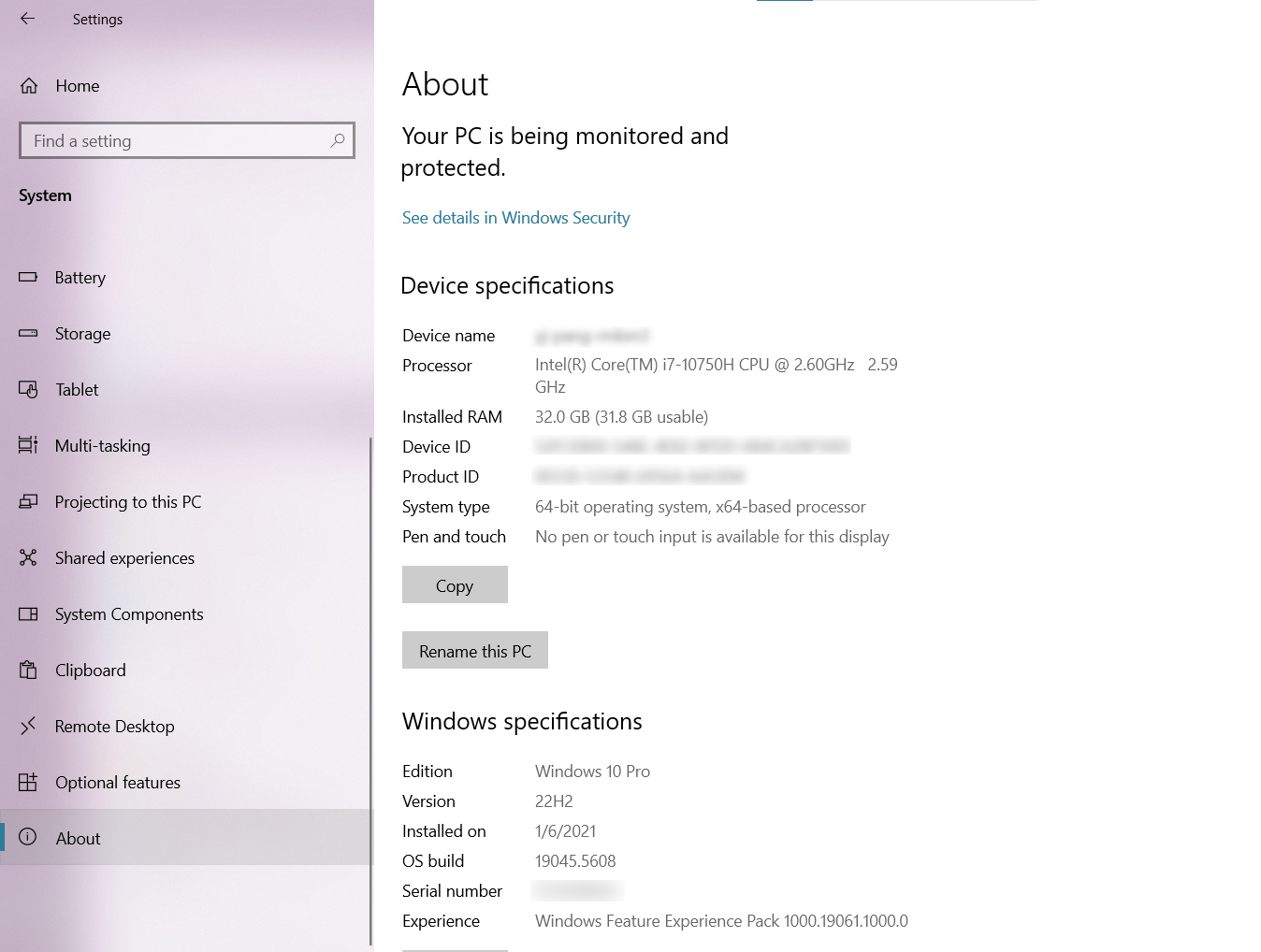Open Remote Desktop from the sidebar menu
The image size is (1261, 952).
[x=114, y=726]
